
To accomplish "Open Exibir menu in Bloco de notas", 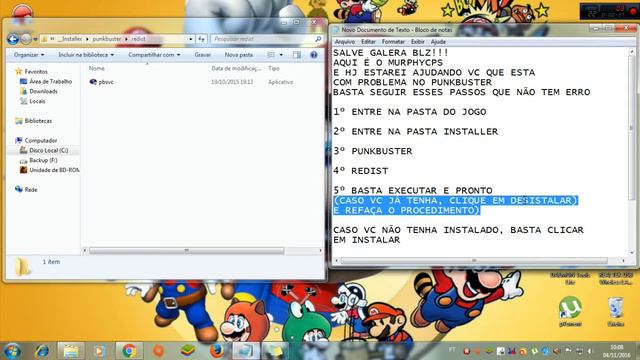I will [x=418, y=42].
